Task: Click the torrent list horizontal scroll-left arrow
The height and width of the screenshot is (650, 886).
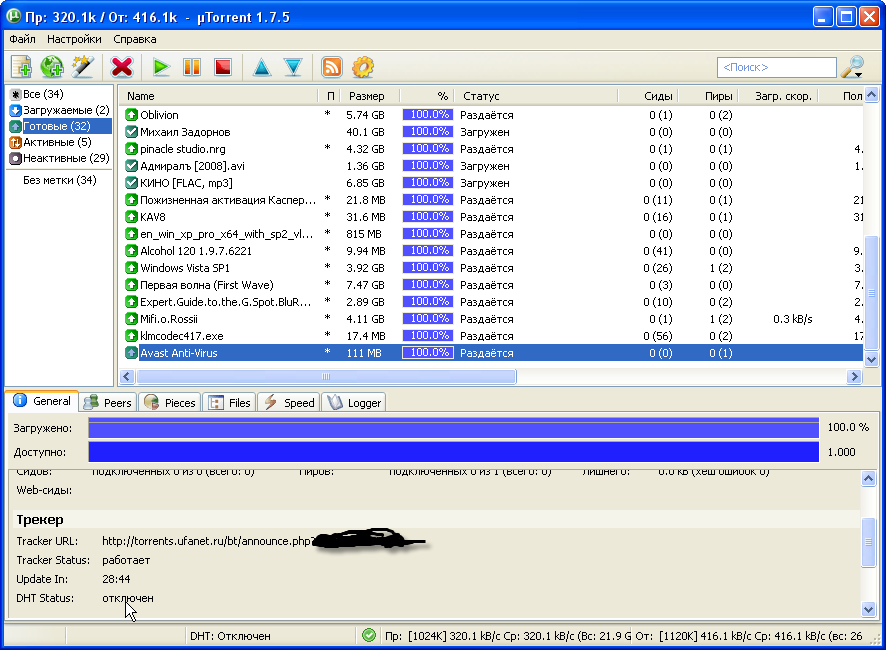Action: pyautogui.click(x=127, y=376)
